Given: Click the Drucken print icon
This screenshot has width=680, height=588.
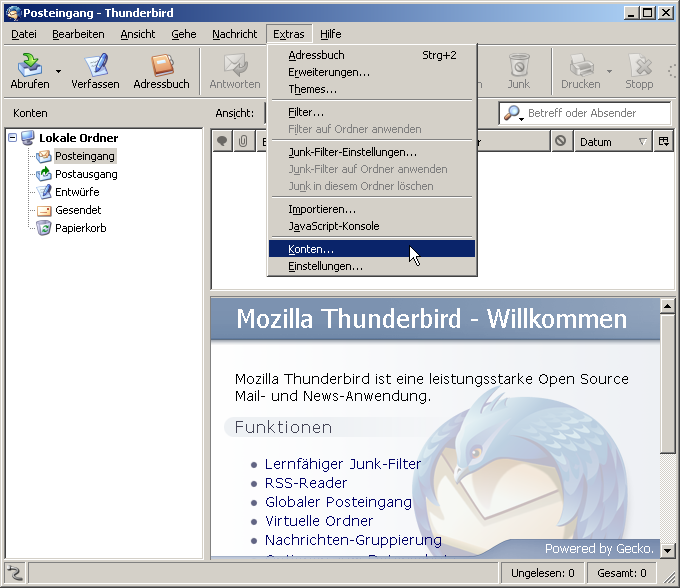Looking at the screenshot, I should 581,65.
